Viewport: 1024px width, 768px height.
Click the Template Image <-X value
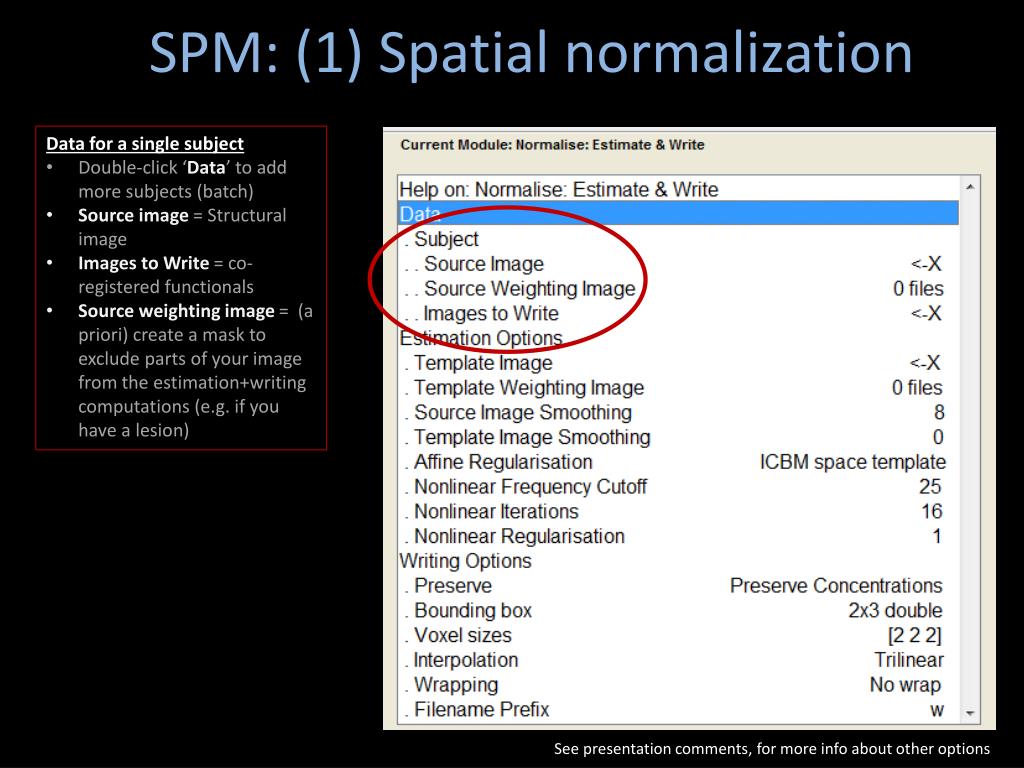925,363
